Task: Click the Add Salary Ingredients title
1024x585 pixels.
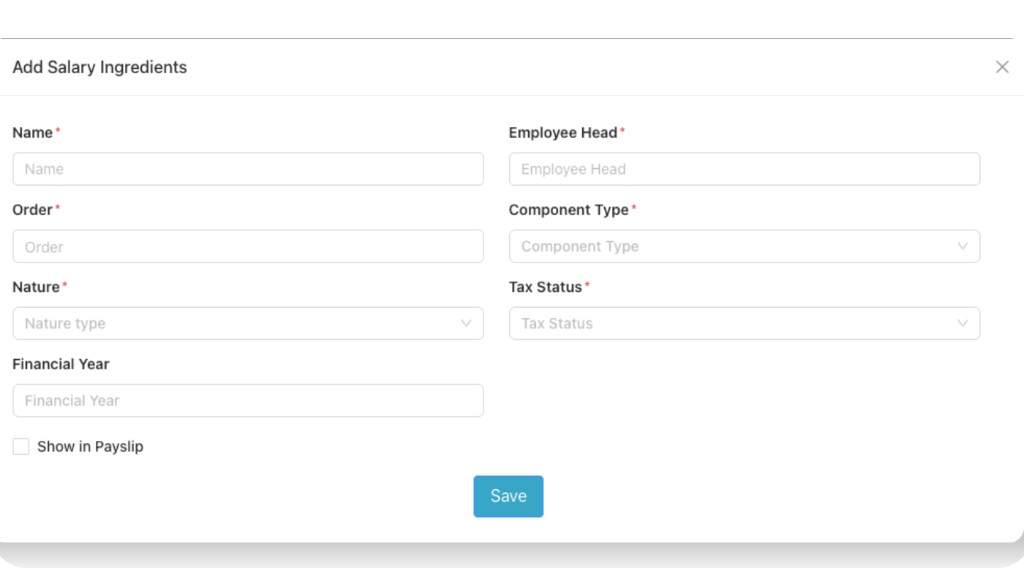Action: [x=99, y=67]
